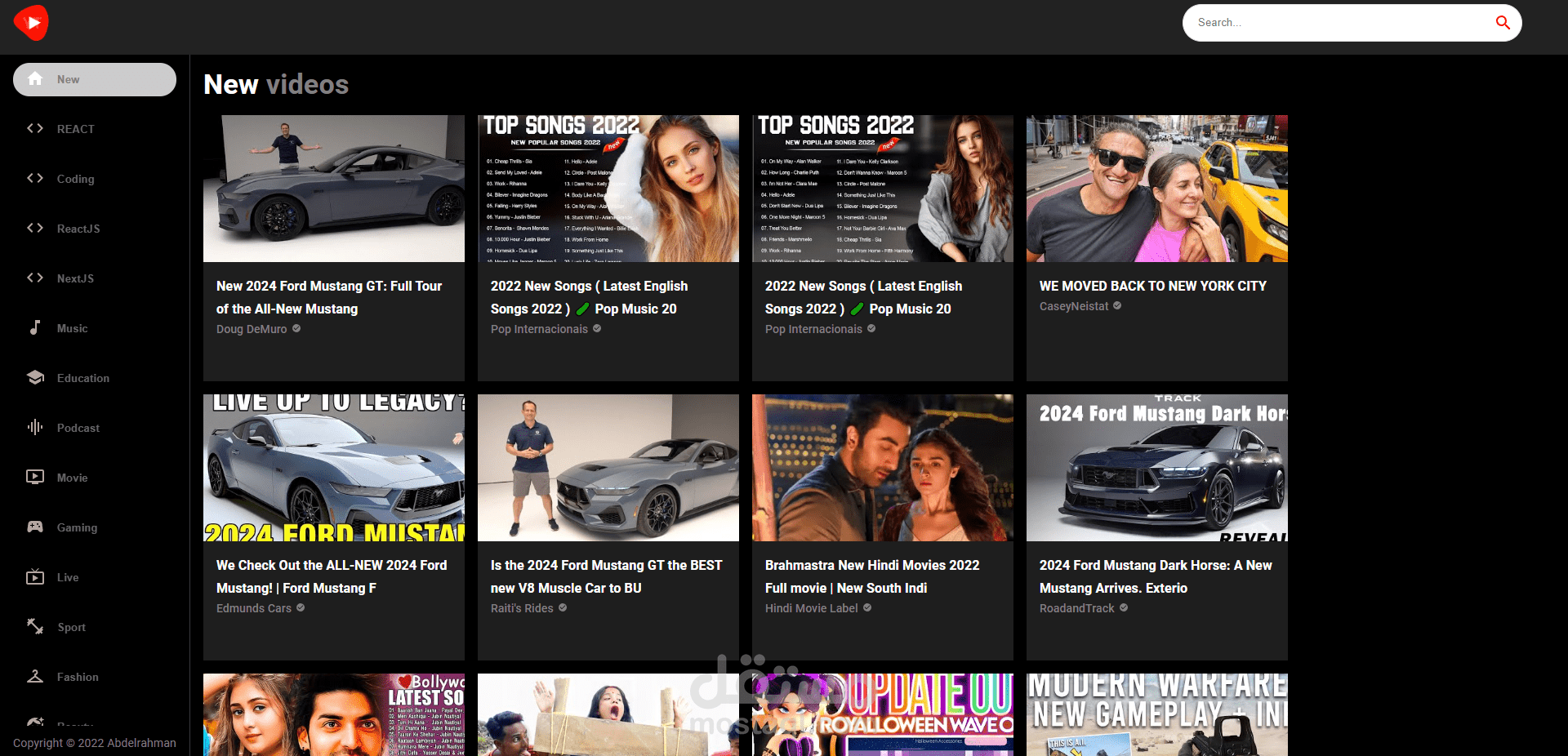This screenshot has width=1568, height=756.
Task: Open the Gaming category
Action: 95,527
